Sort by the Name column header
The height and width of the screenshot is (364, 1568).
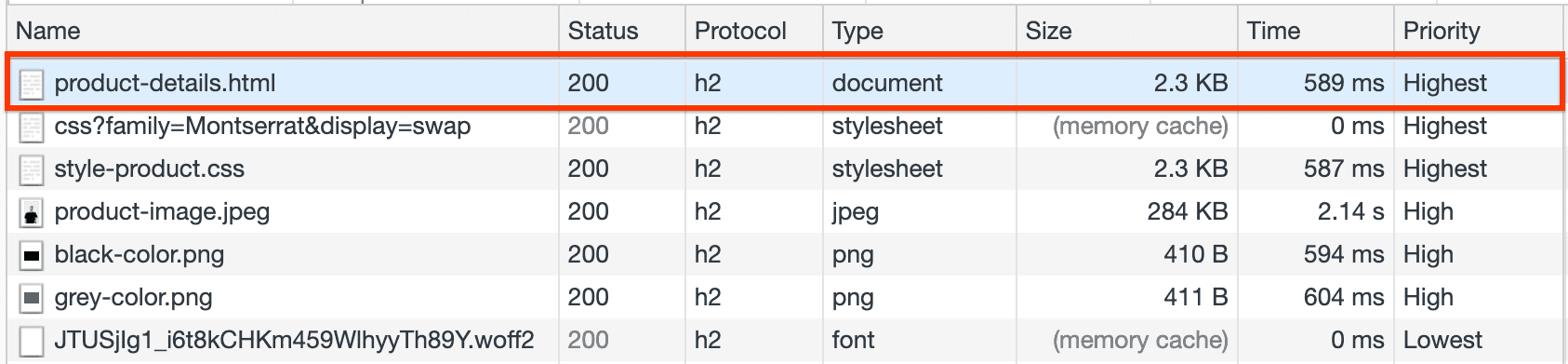(x=283, y=31)
